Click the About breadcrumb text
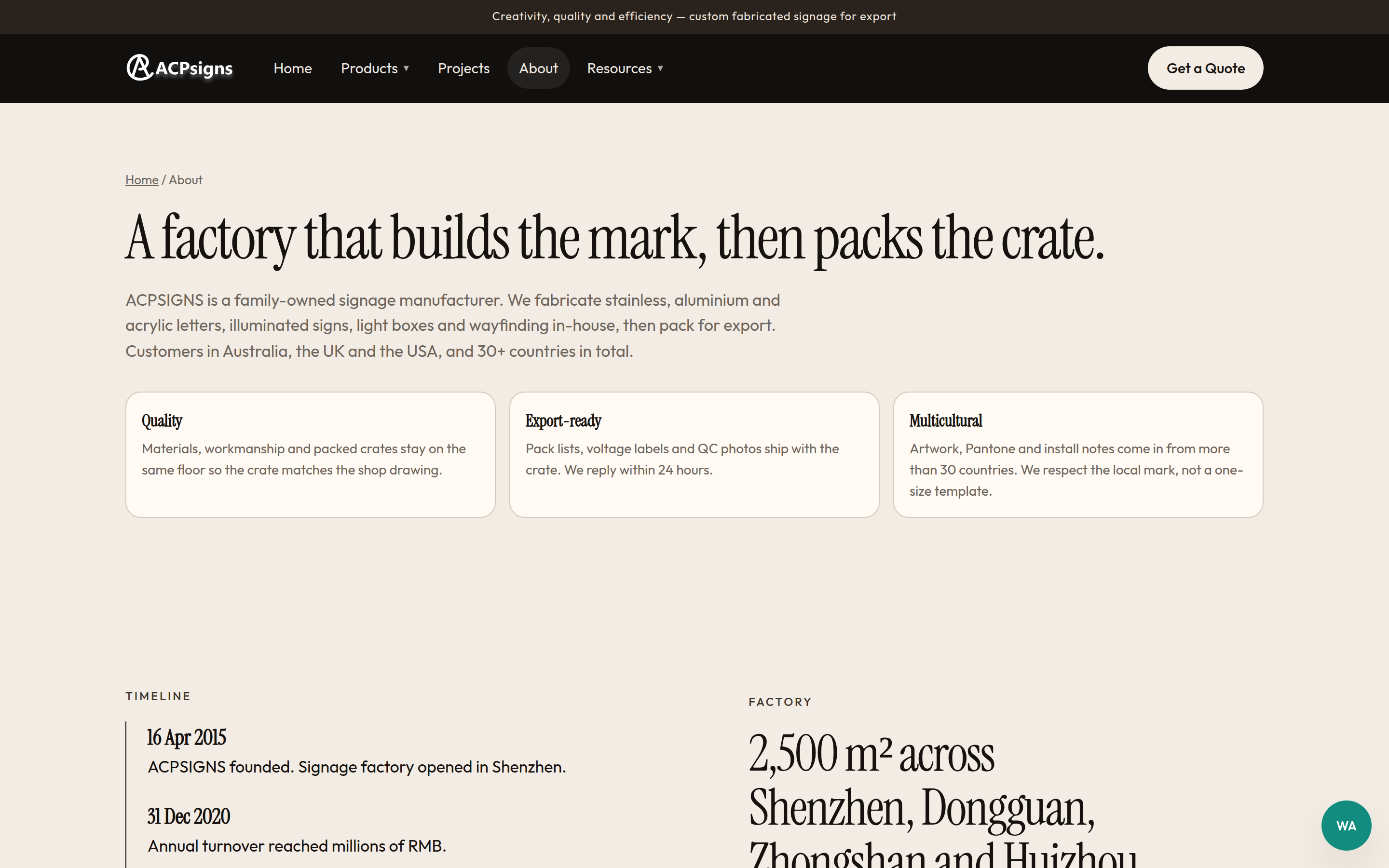Screen dimensions: 1389x868 click(x=185, y=180)
